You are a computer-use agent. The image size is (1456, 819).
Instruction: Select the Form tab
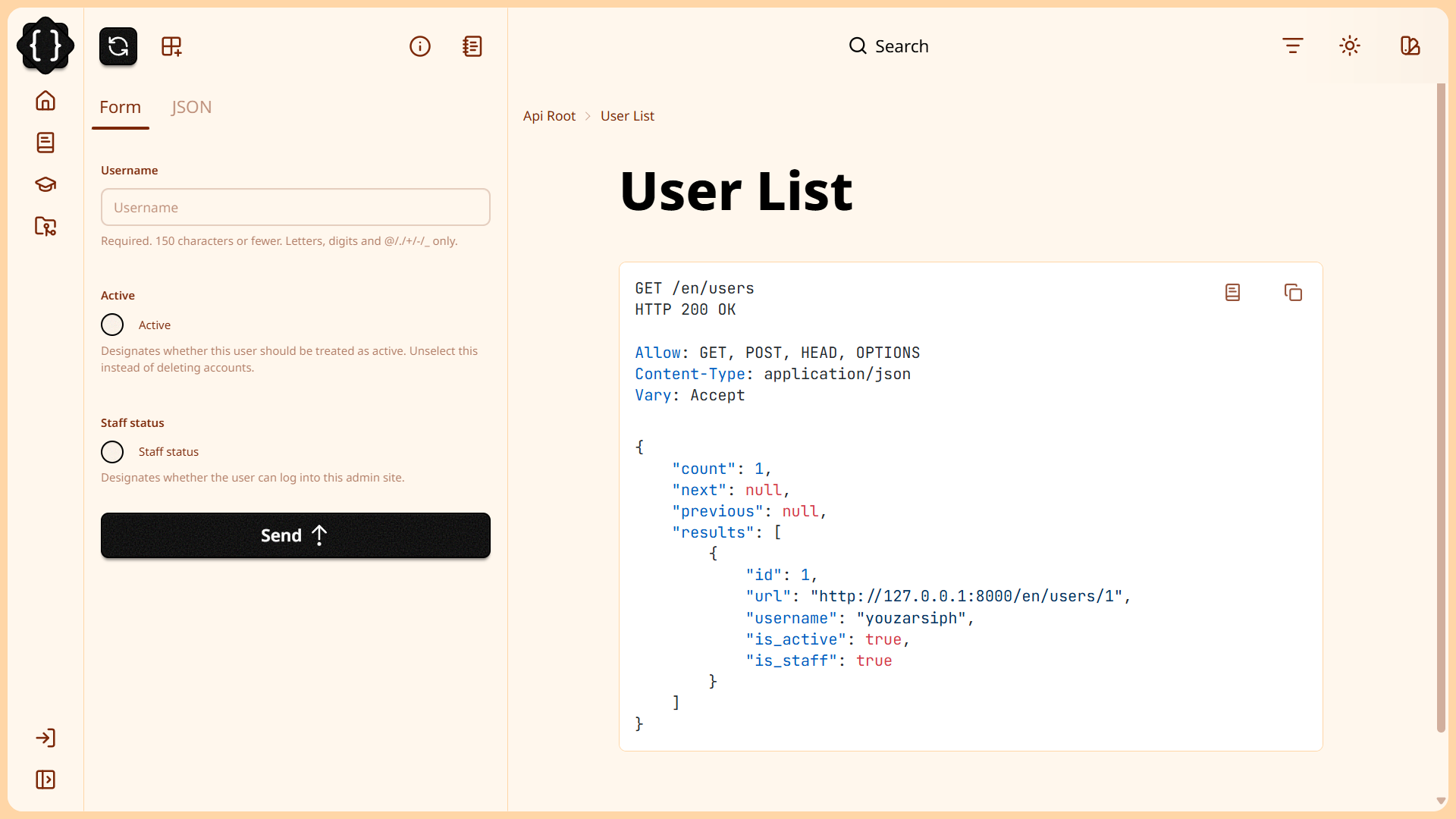(x=120, y=107)
